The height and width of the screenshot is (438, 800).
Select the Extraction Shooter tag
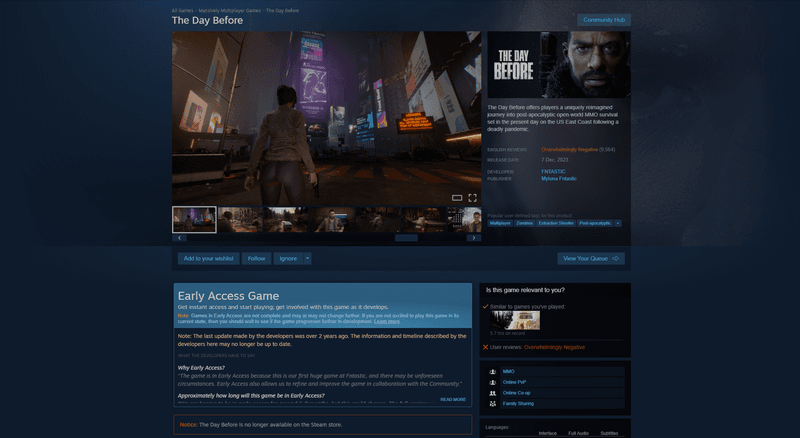[x=556, y=223]
